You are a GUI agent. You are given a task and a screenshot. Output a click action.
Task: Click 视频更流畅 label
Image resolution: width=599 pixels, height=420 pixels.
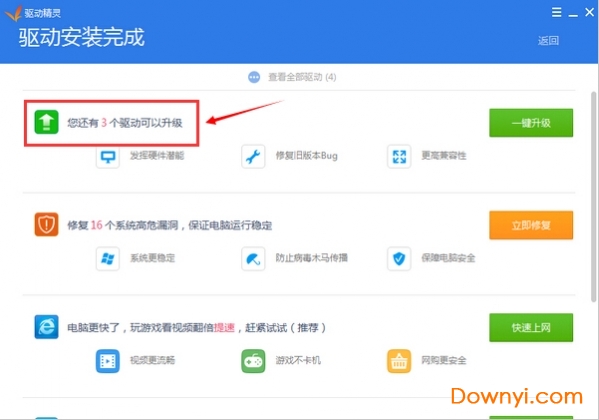[x=152, y=360]
